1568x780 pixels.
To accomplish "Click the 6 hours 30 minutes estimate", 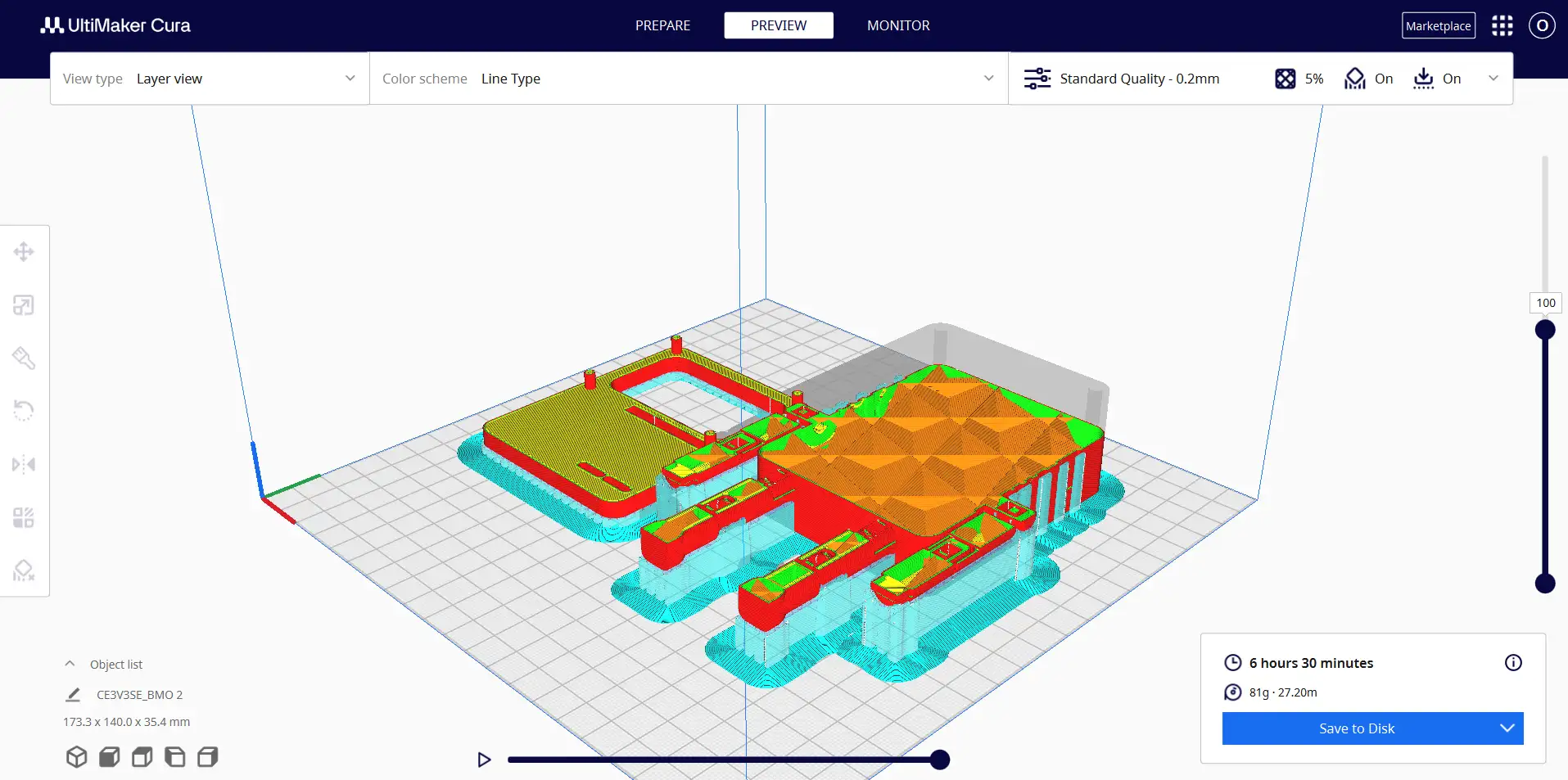I will pyautogui.click(x=1311, y=663).
